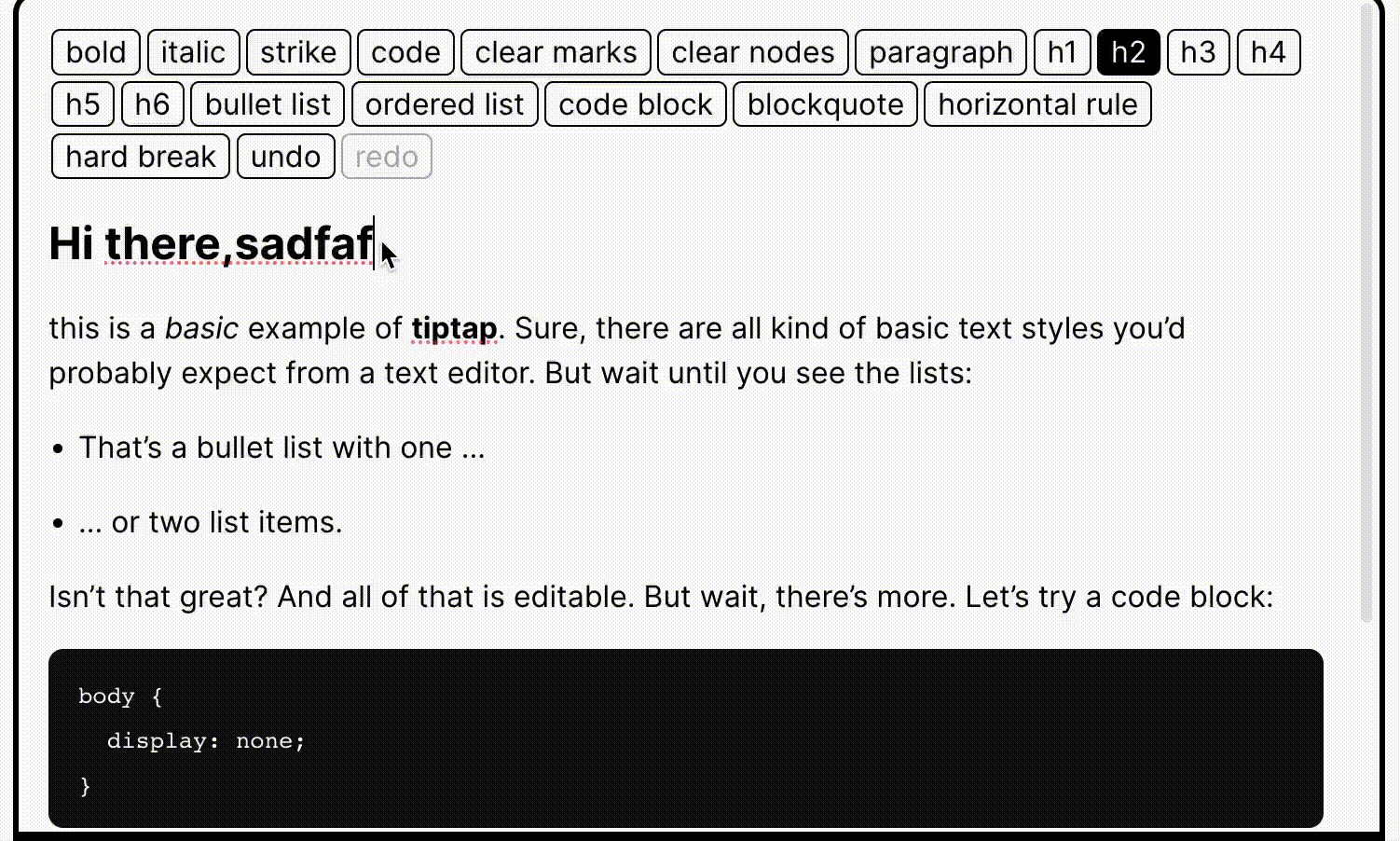Viewport: 1400px width, 841px height.
Task: Apply strikethrough to text
Action: coord(297,52)
